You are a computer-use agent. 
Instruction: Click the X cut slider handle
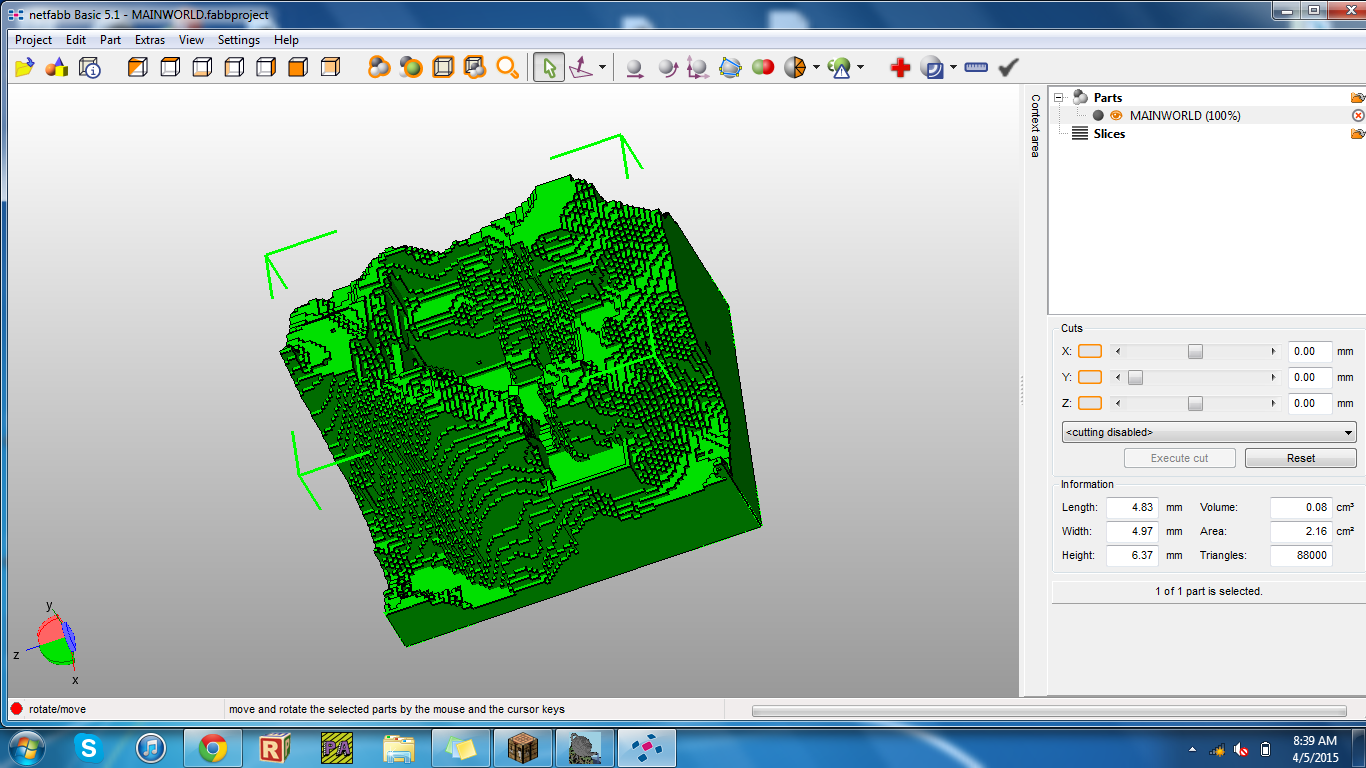click(x=1195, y=351)
